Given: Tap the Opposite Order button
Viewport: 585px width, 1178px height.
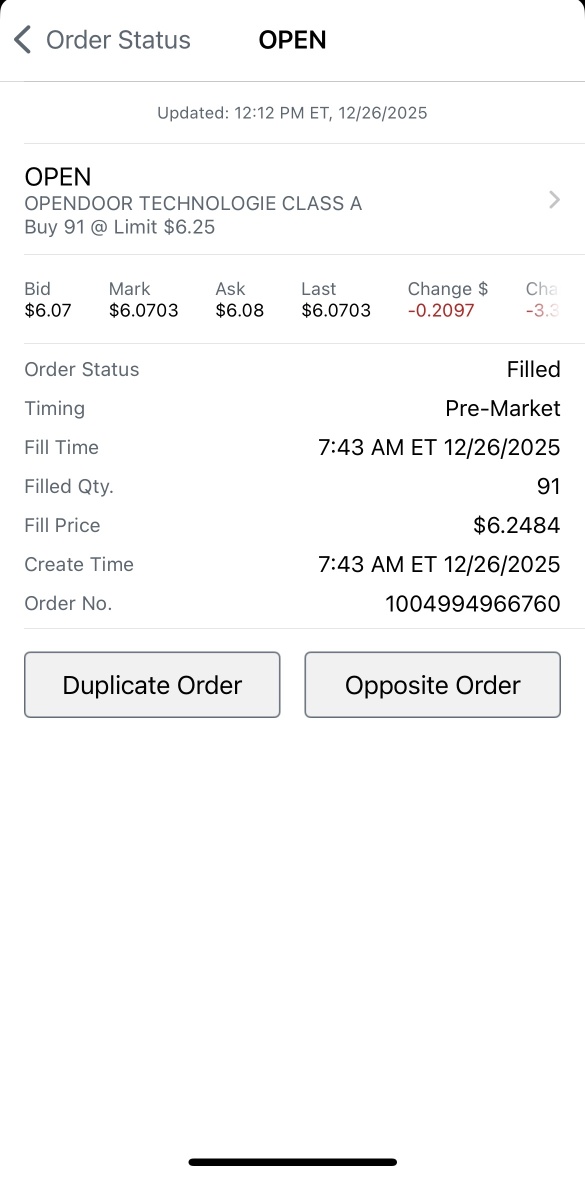Looking at the screenshot, I should [433, 684].
